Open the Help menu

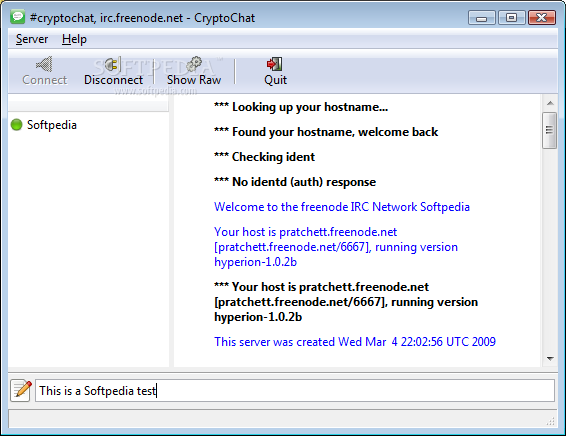tap(74, 39)
